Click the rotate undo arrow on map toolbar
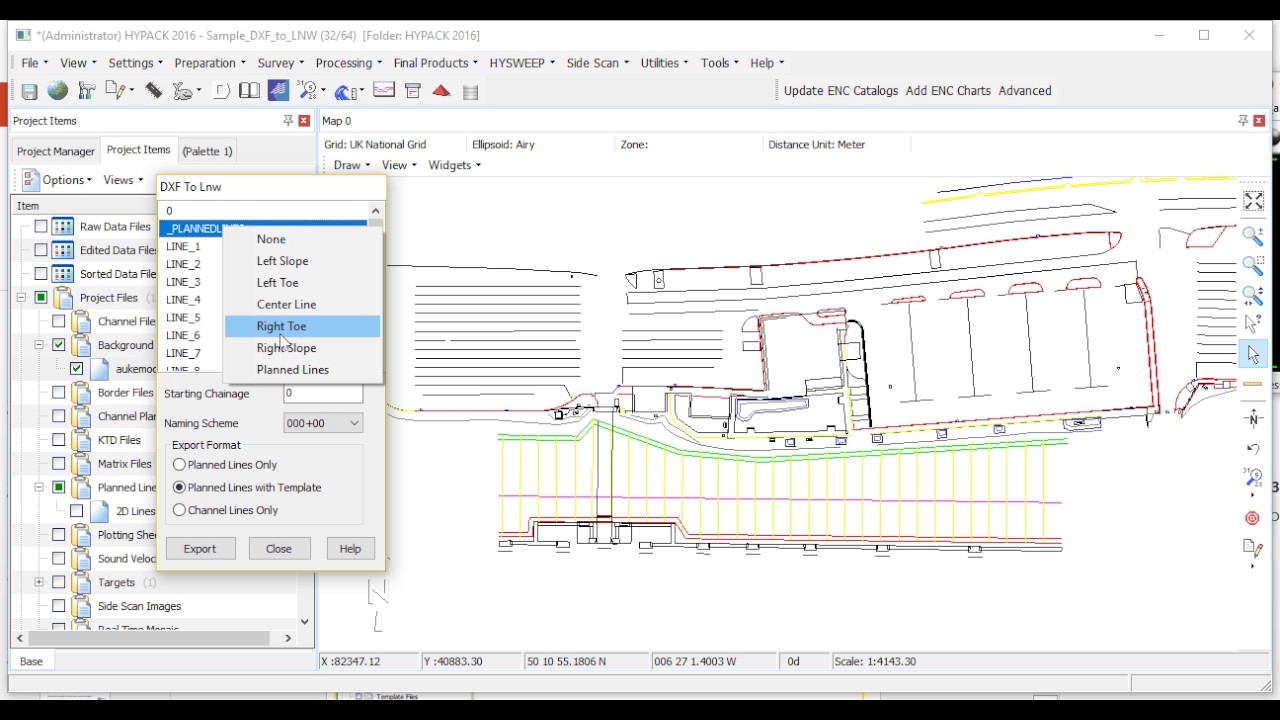This screenshot has width=1280, height=720. (x=1253, y=449)
